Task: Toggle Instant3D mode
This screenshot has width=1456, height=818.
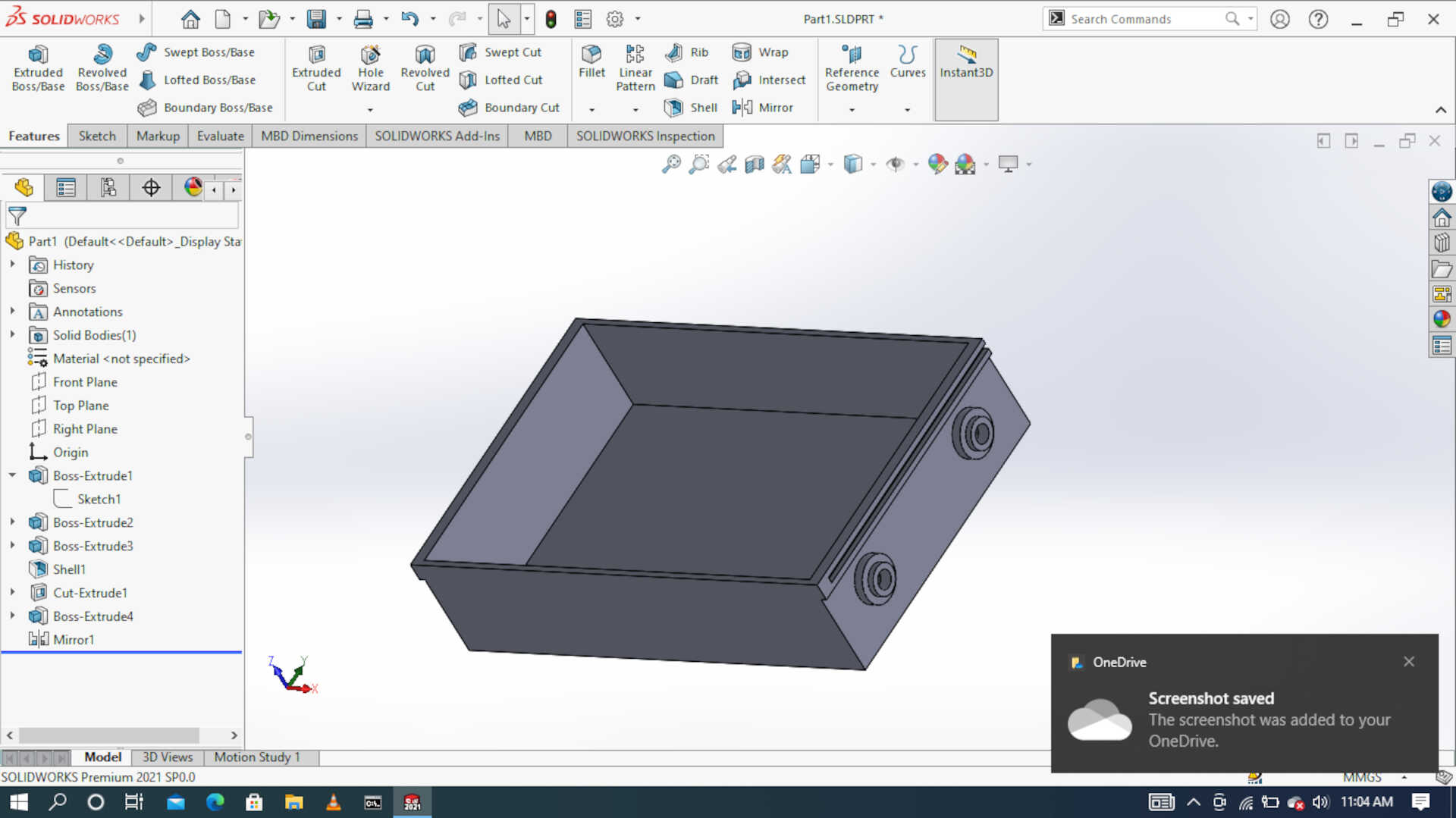Action: (x=965, y=67)
